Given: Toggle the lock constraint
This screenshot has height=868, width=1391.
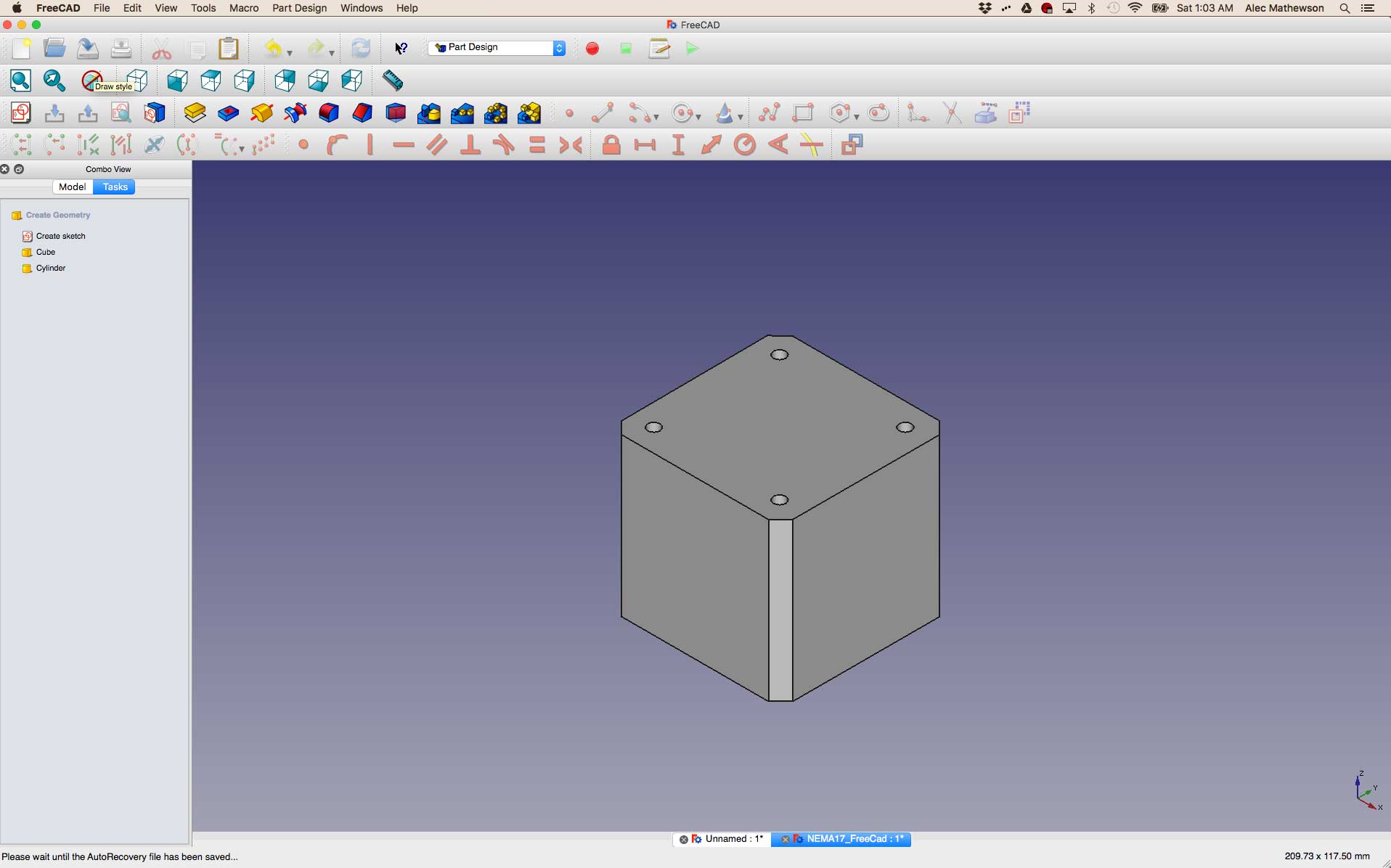Looking at the screenshot, I should pos(611,144).
